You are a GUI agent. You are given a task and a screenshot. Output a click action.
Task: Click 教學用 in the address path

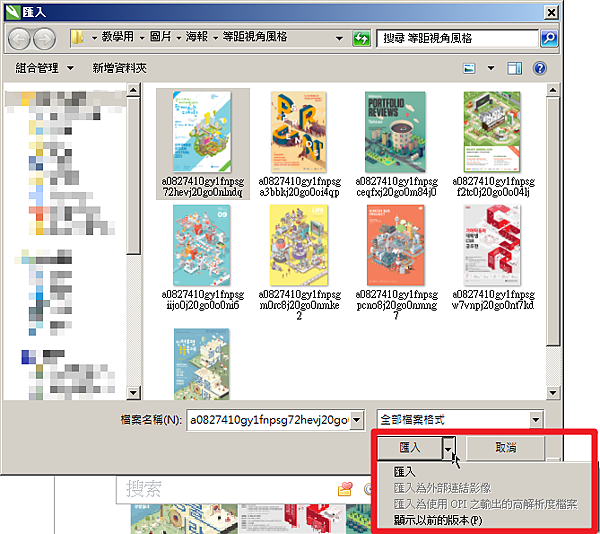[117, 37]
